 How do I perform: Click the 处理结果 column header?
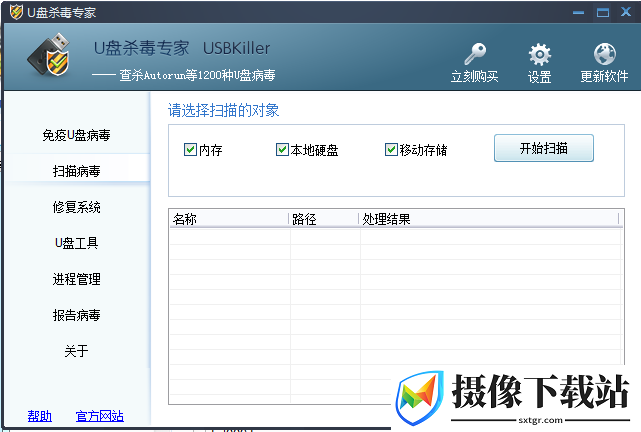pos(489,219)
